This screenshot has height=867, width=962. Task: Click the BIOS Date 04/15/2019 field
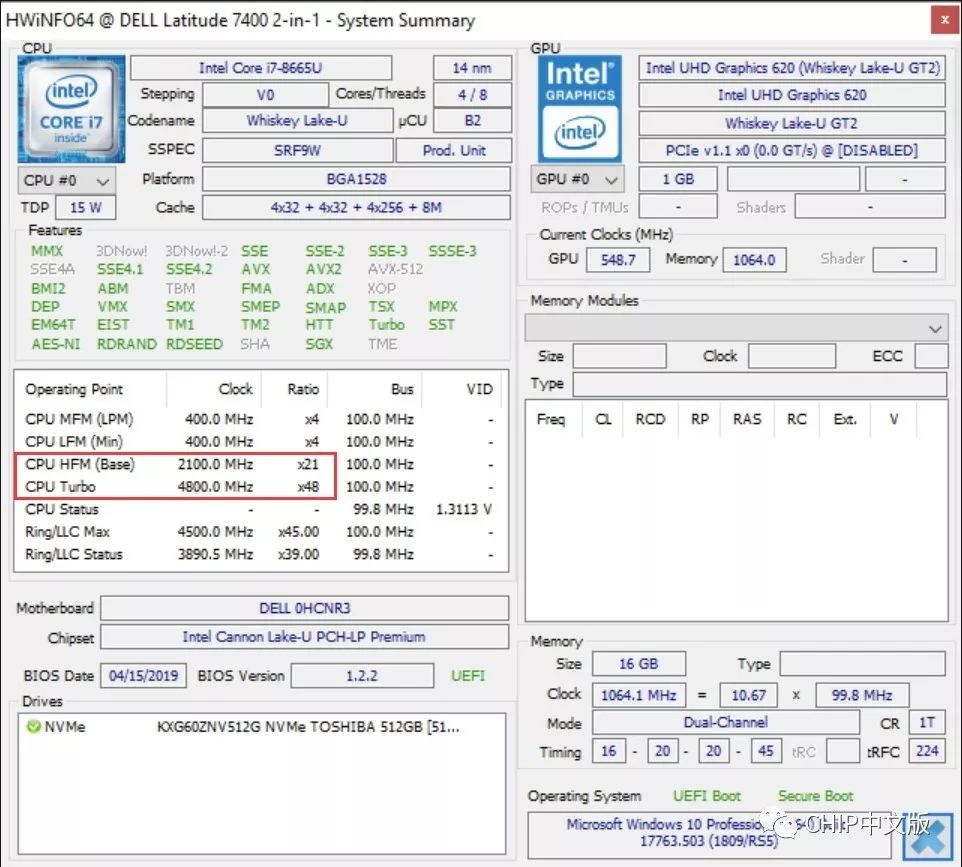144,676
